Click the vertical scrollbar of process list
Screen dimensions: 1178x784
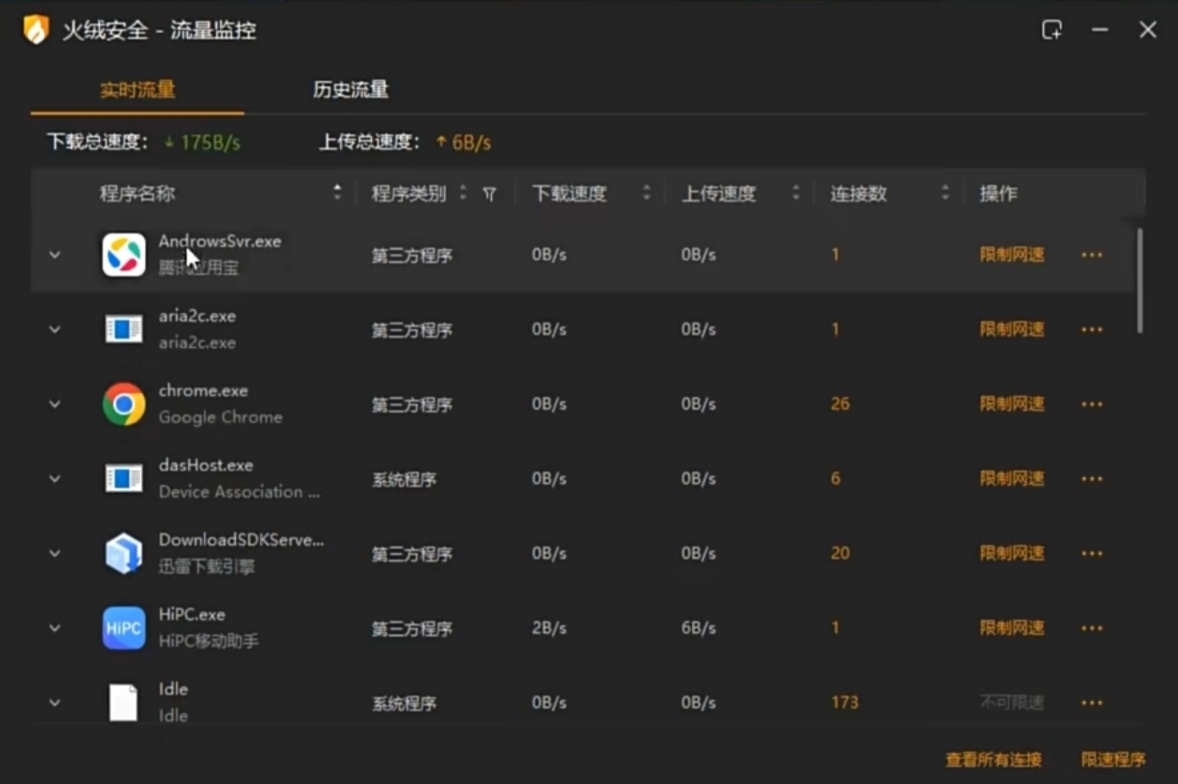(1140, 280)
